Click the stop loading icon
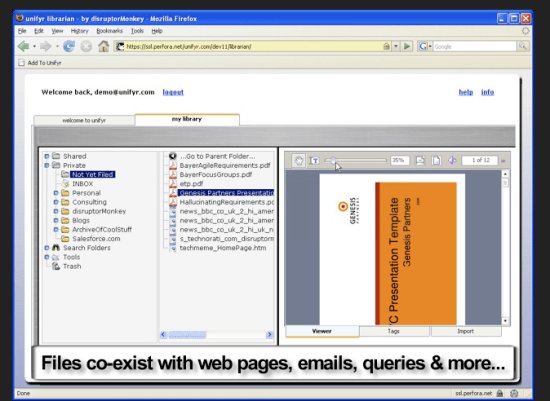Screen dimensions: 550x401 coord(86,46)
